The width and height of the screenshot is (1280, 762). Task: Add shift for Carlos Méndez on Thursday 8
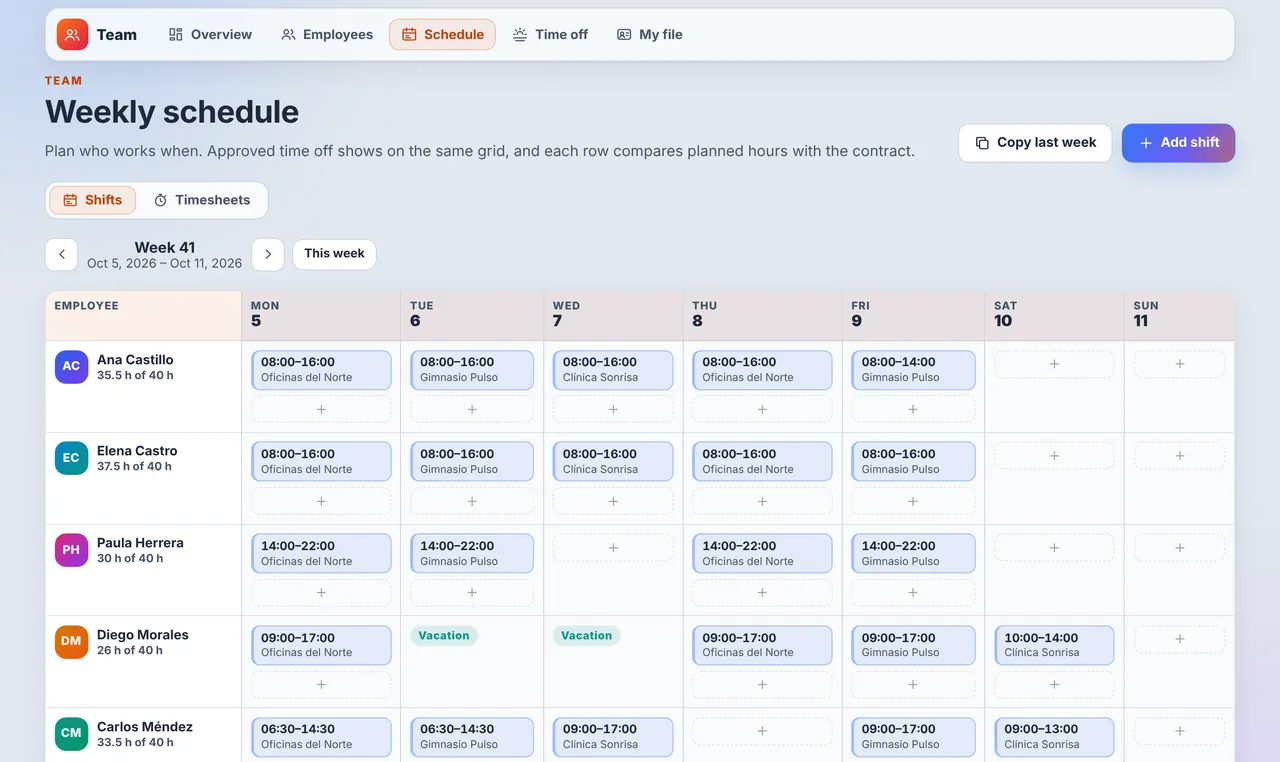coord(762,731)
